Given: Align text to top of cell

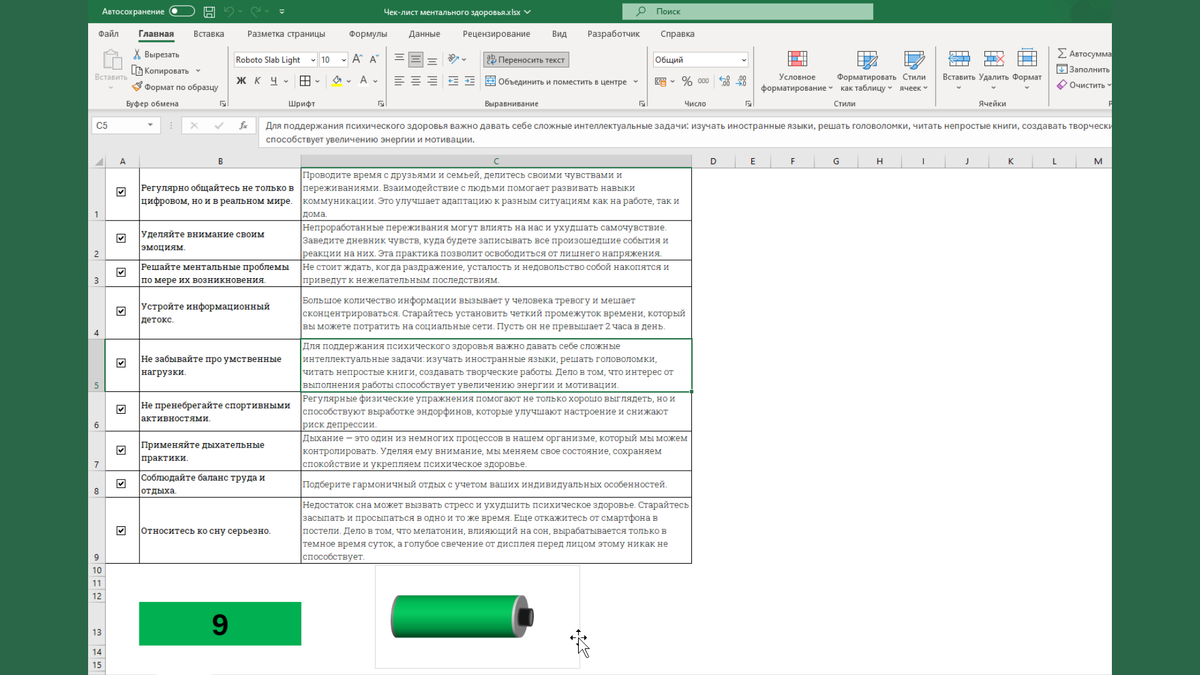Looking at the screenshot, I should 400,59.
